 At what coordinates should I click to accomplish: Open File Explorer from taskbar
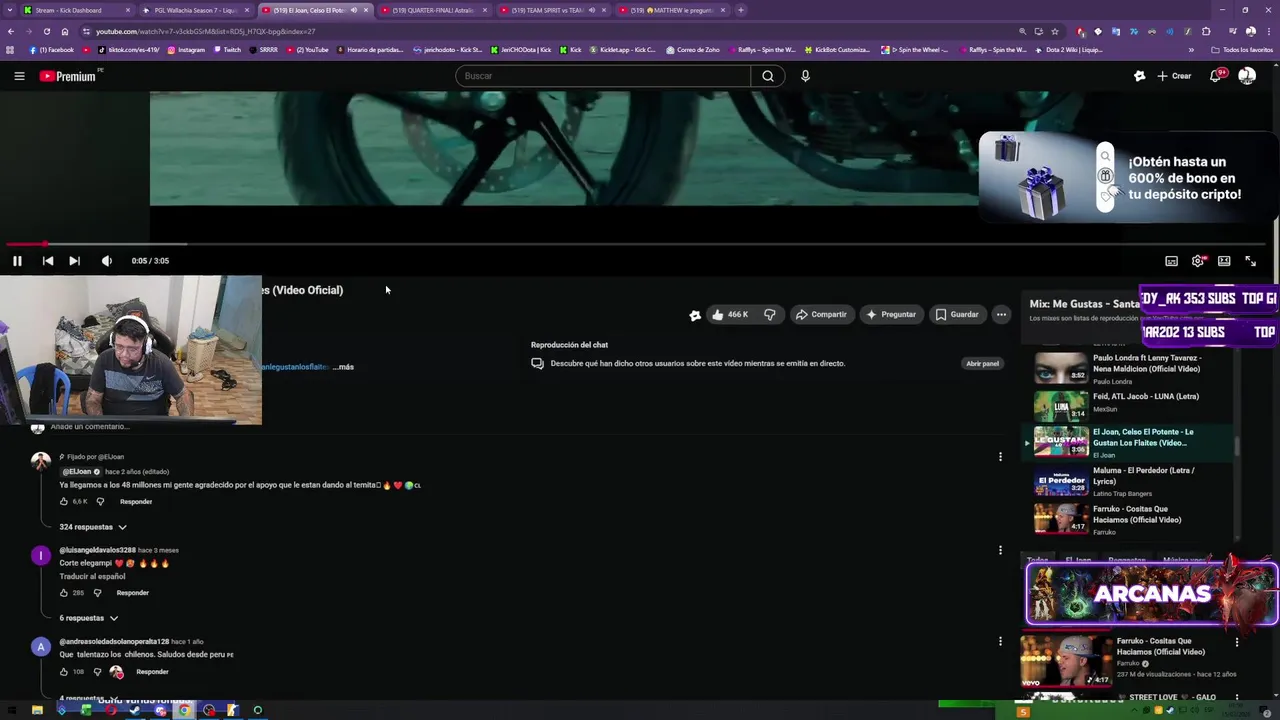click(x=37, y=711)
